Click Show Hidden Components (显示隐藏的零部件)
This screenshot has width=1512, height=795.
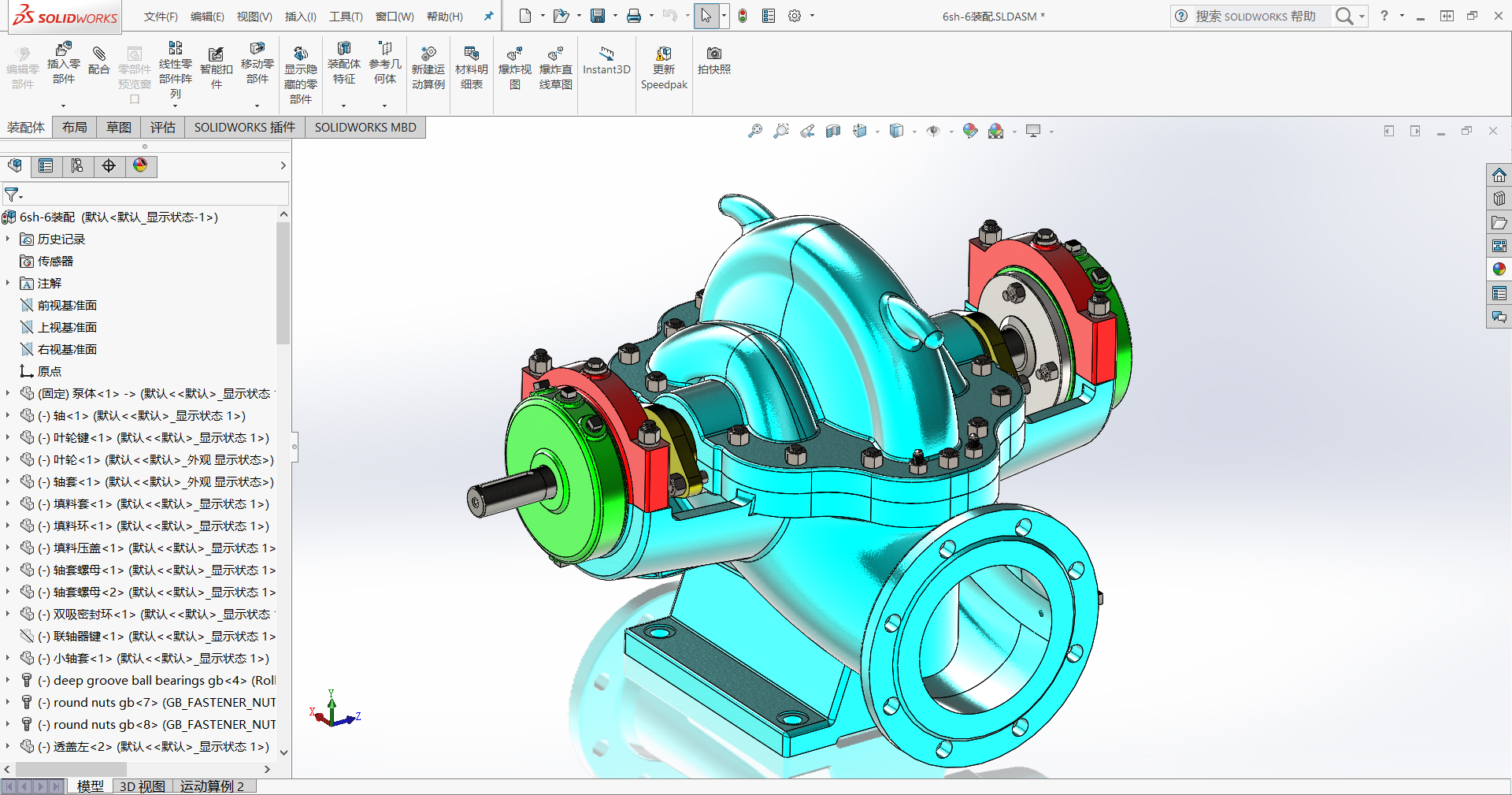pyautogui.click(x=301, y=74)
